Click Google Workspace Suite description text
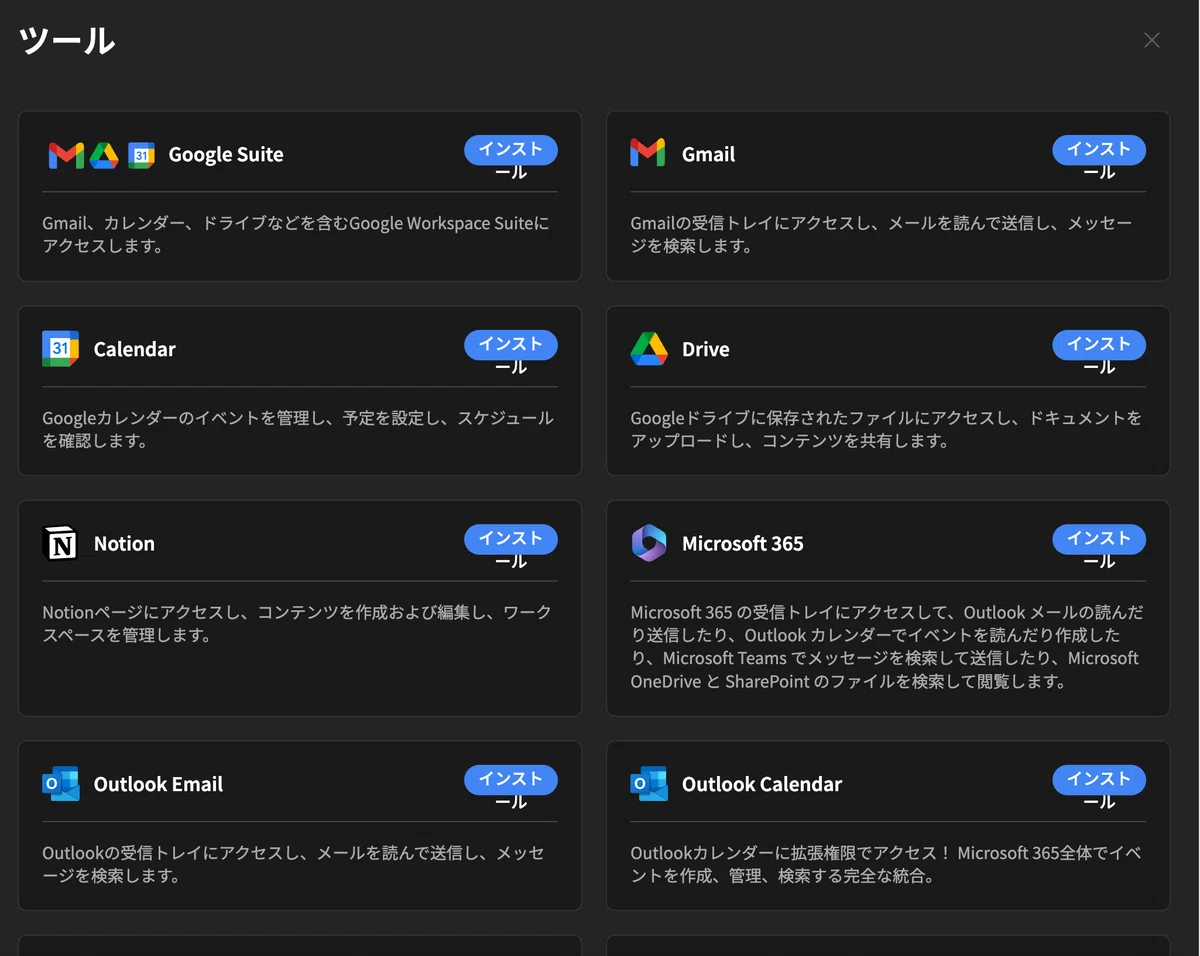 click(x=296, y=234)
